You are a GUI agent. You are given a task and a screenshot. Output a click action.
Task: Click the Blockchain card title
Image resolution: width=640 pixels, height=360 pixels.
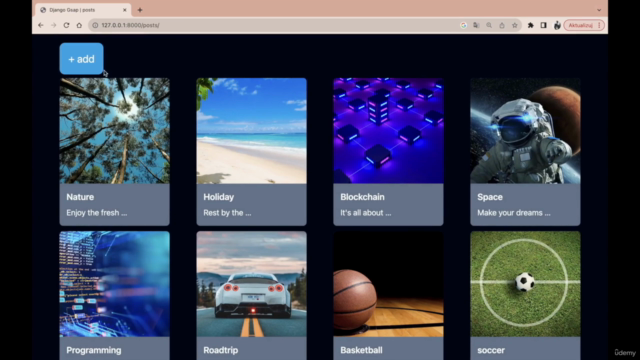click(362, 197)
